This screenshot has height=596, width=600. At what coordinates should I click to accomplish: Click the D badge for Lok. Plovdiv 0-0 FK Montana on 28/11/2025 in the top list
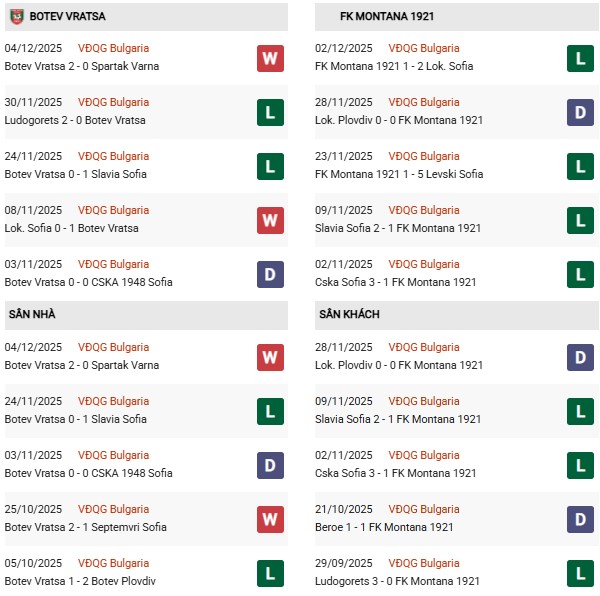pyautogui.click(x=580, y=112)
